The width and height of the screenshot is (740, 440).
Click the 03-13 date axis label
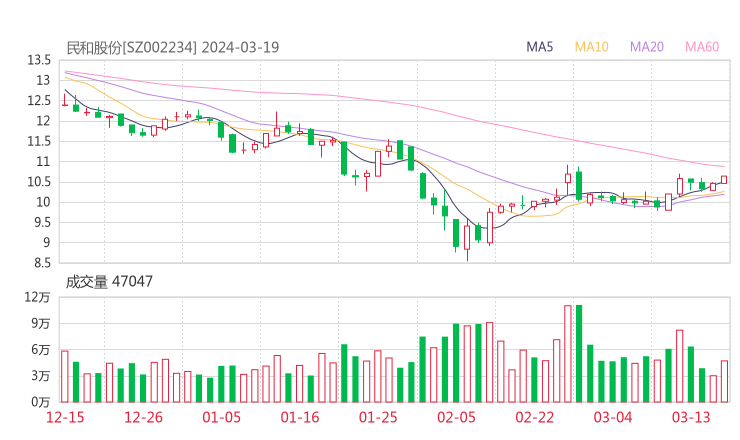[x=691, y=417]
